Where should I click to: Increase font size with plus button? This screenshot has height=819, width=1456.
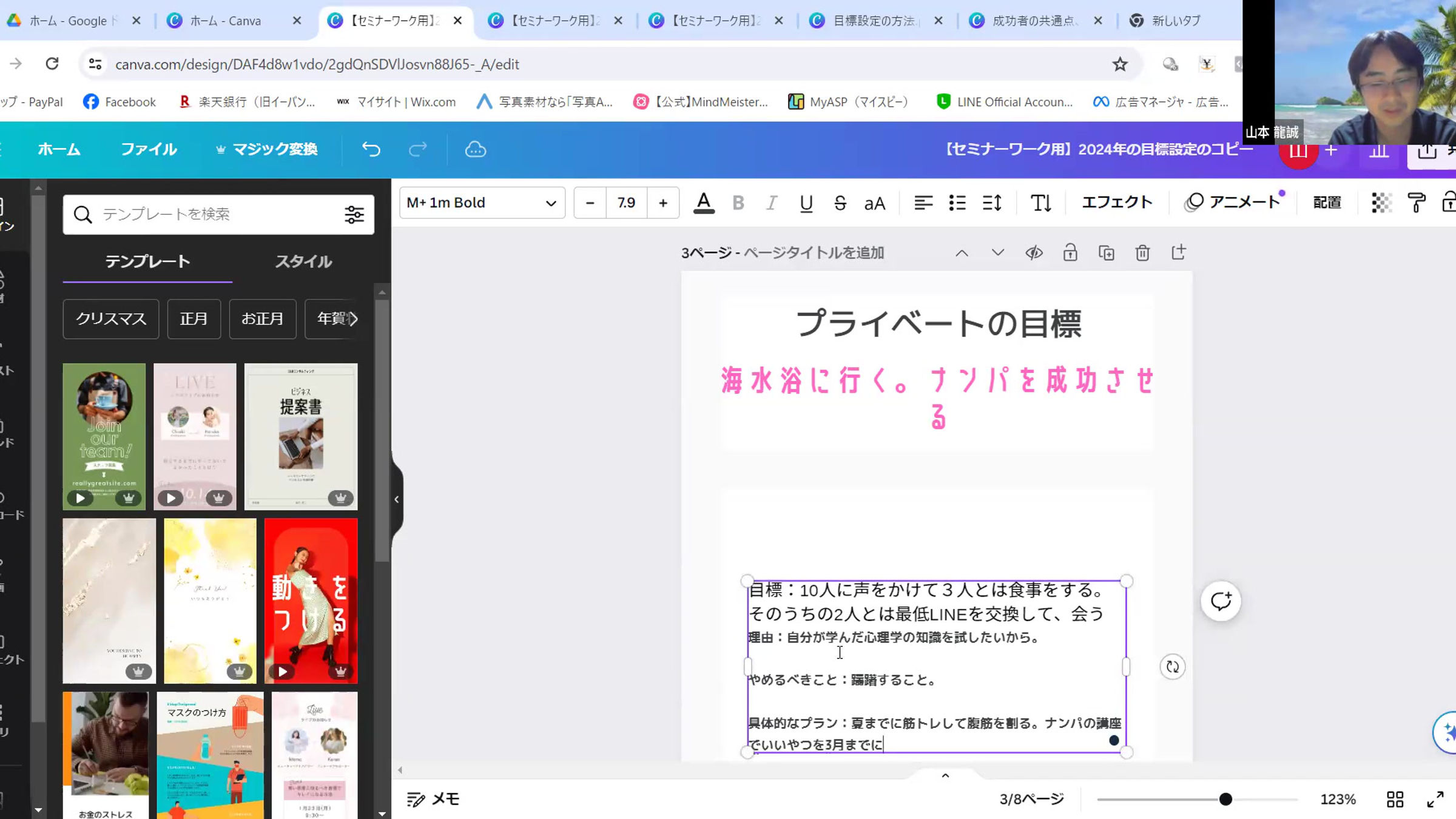coord(663,203)
